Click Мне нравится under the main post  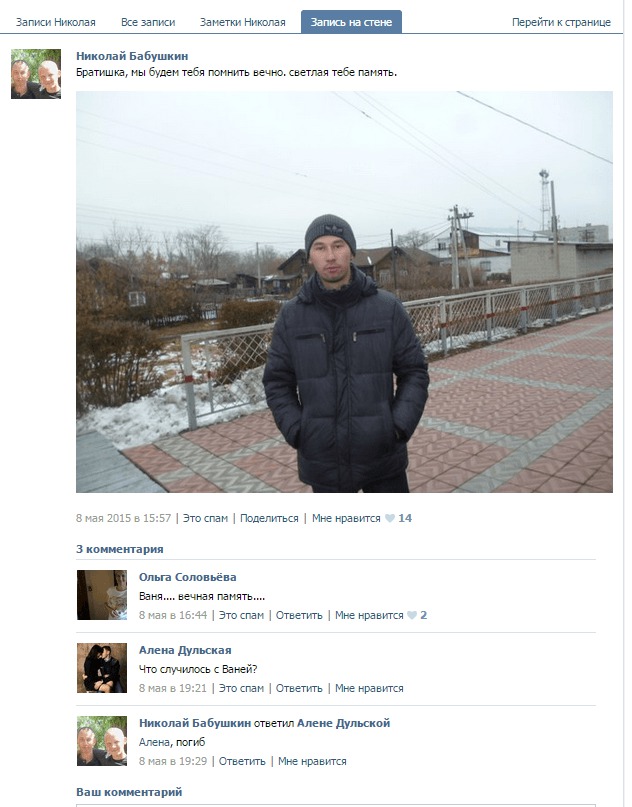[346, 518]
